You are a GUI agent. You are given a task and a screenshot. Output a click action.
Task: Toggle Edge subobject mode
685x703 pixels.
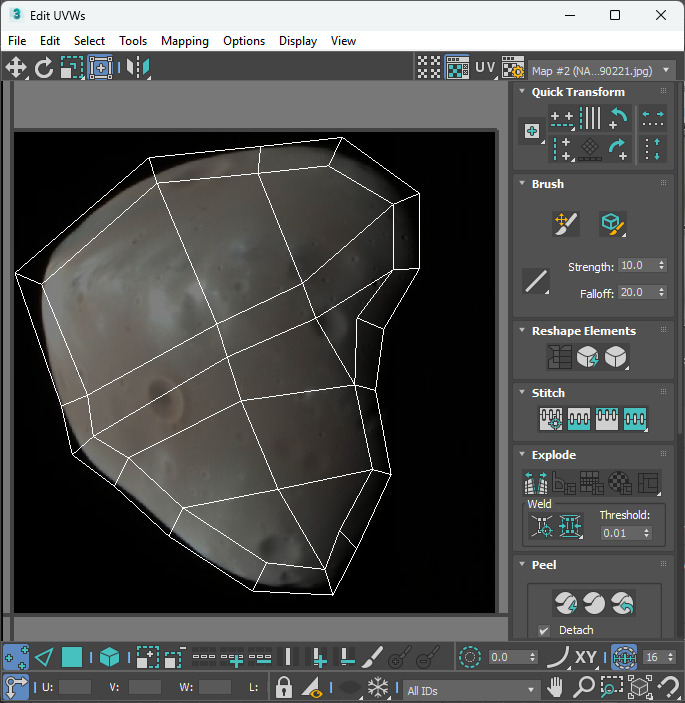point(44,657)
